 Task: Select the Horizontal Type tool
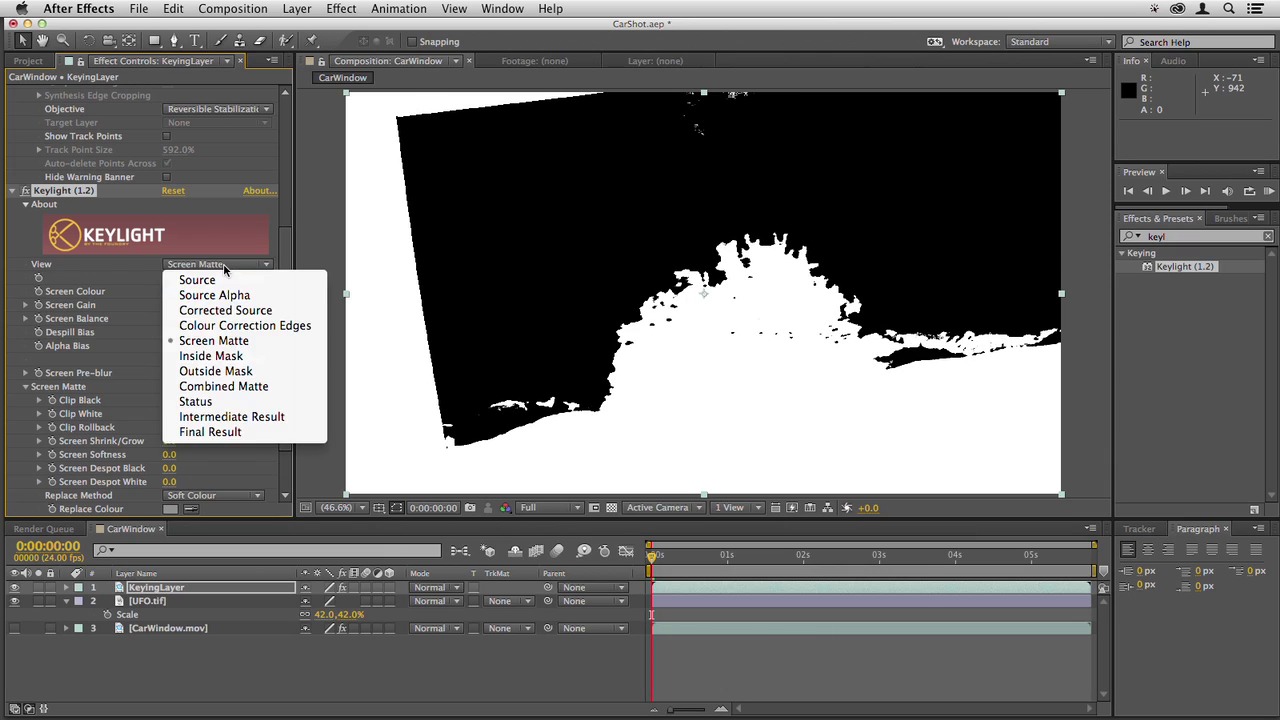pos(195,41)
